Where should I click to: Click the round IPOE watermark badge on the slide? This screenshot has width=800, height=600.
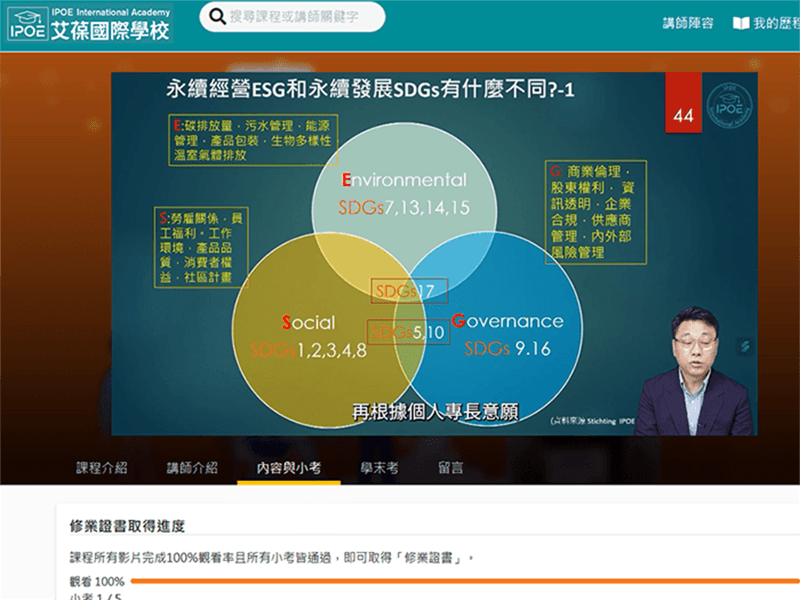point(727,106)
